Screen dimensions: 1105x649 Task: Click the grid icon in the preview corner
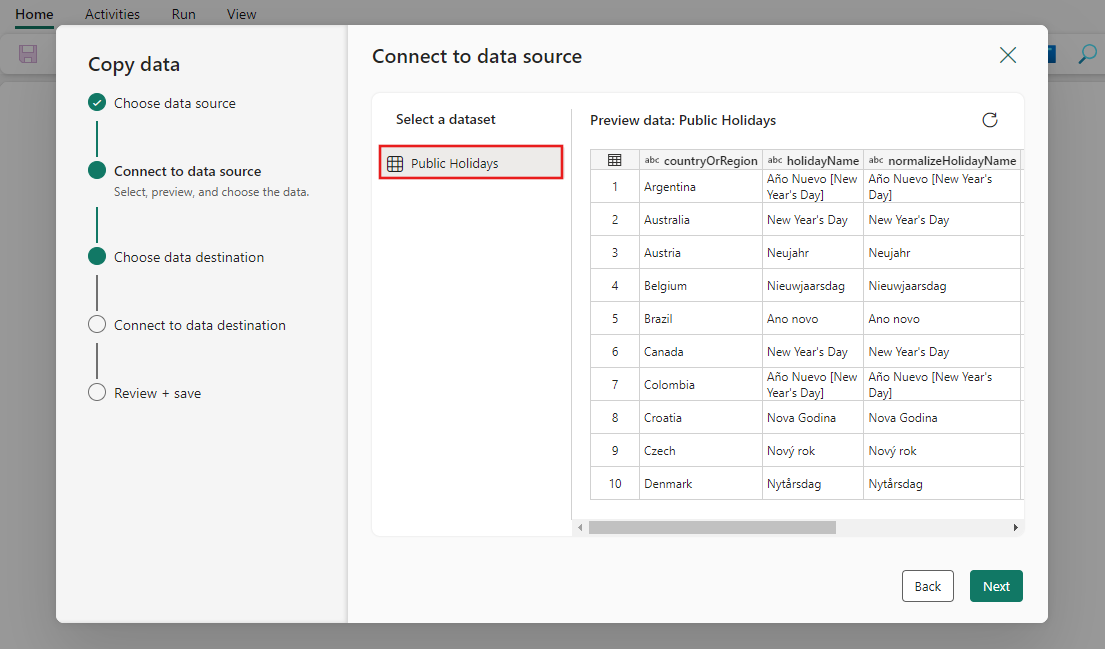tap(614, 159)
